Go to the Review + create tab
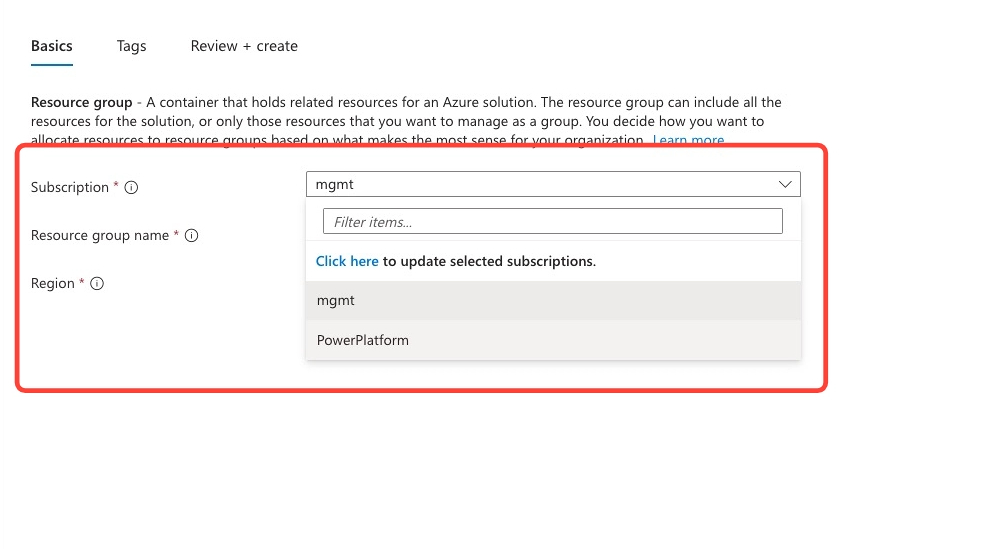Screen dimensions: 983x549 (x=244, y=46)
